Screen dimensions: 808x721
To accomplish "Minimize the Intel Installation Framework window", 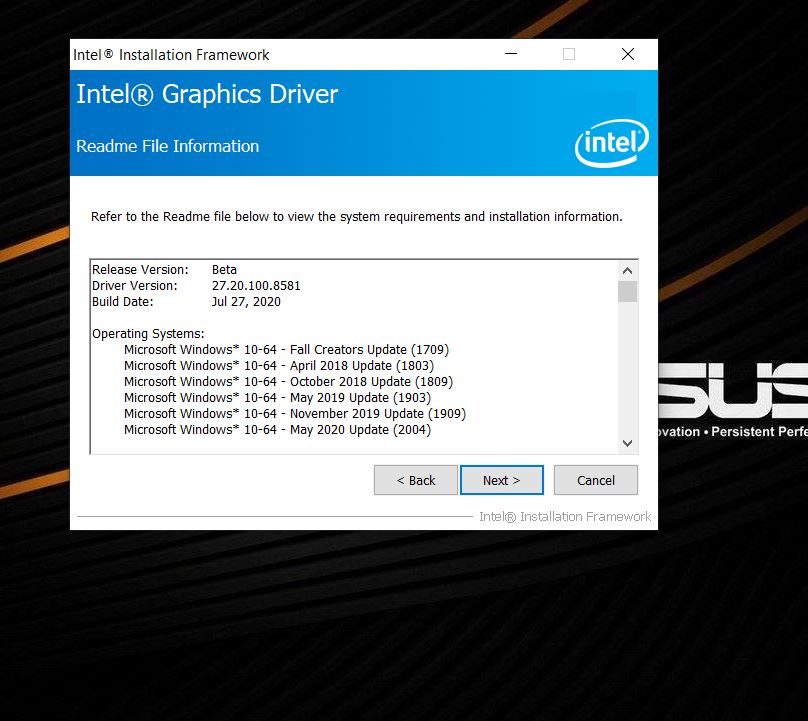I will click(511, 54).
